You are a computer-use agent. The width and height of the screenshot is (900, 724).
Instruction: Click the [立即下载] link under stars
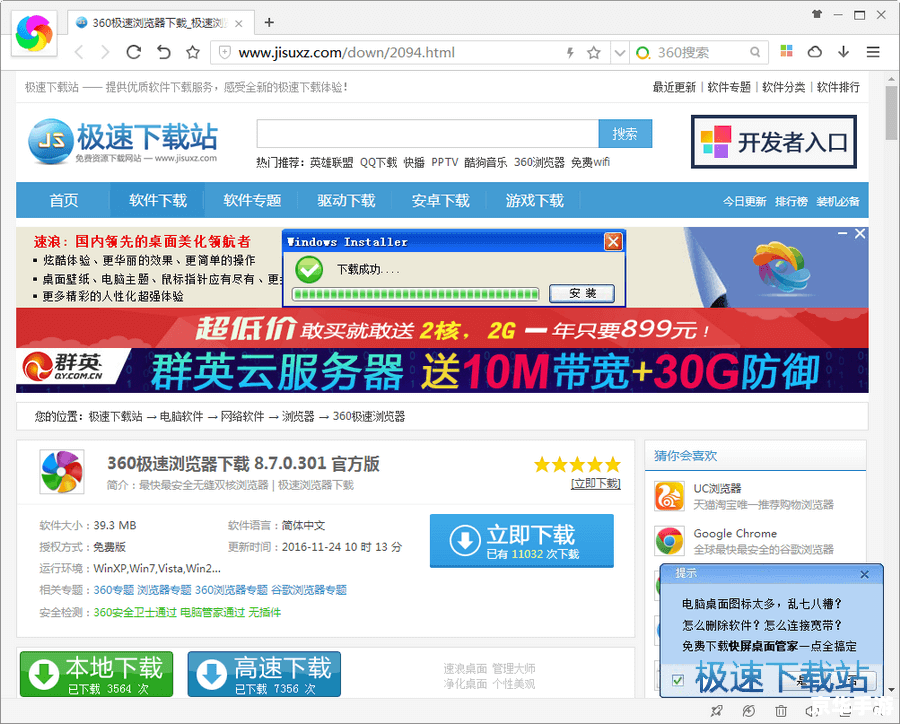point(596,483)
